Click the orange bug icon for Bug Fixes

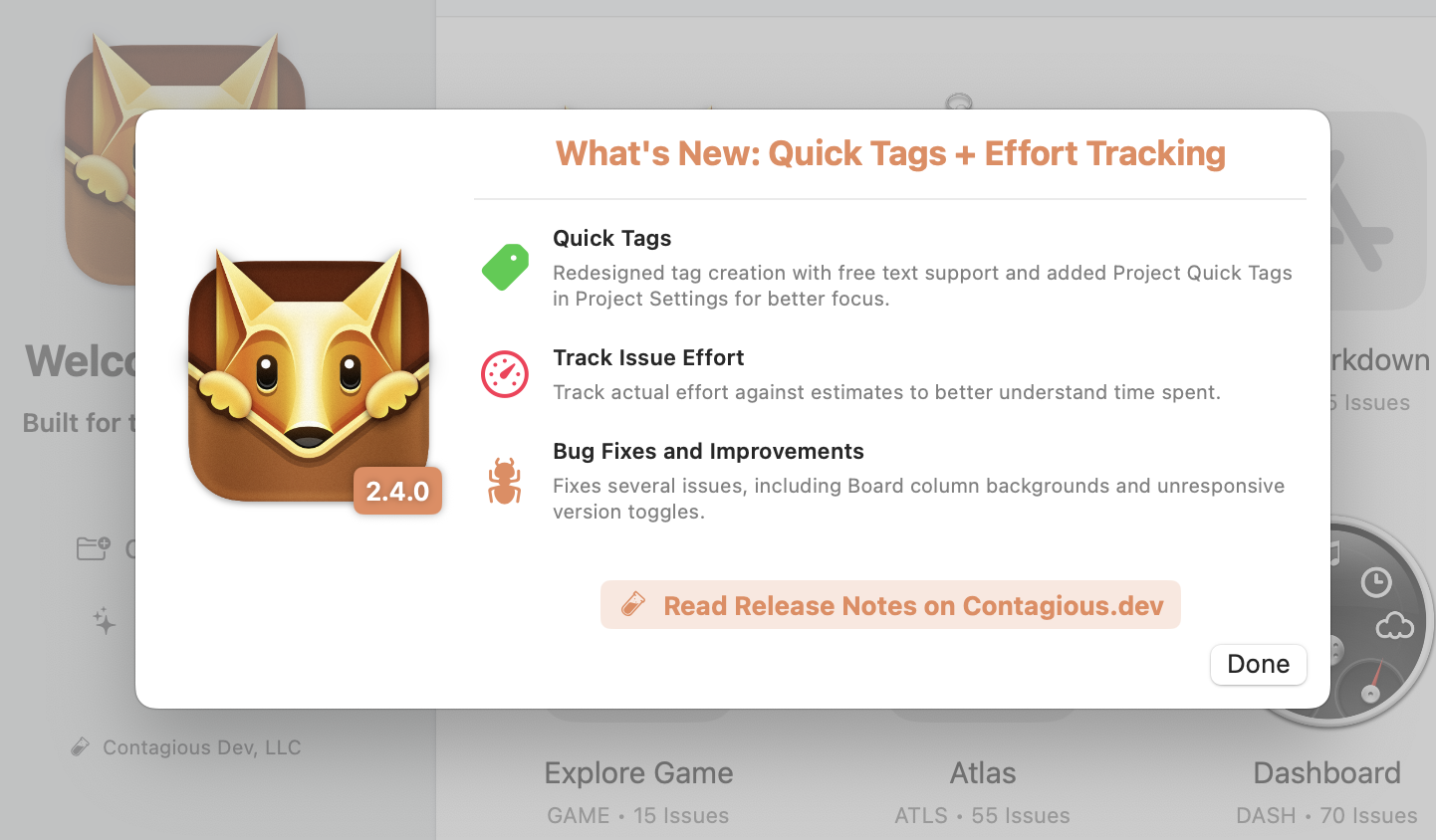tap(505, 481)
